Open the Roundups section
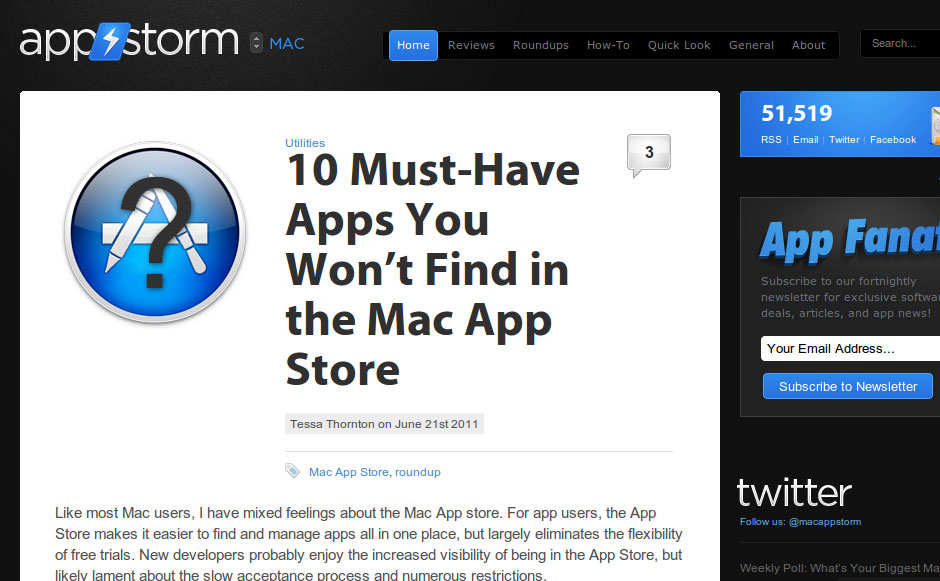This screenshot has width=940, height=581. (541, 45)
